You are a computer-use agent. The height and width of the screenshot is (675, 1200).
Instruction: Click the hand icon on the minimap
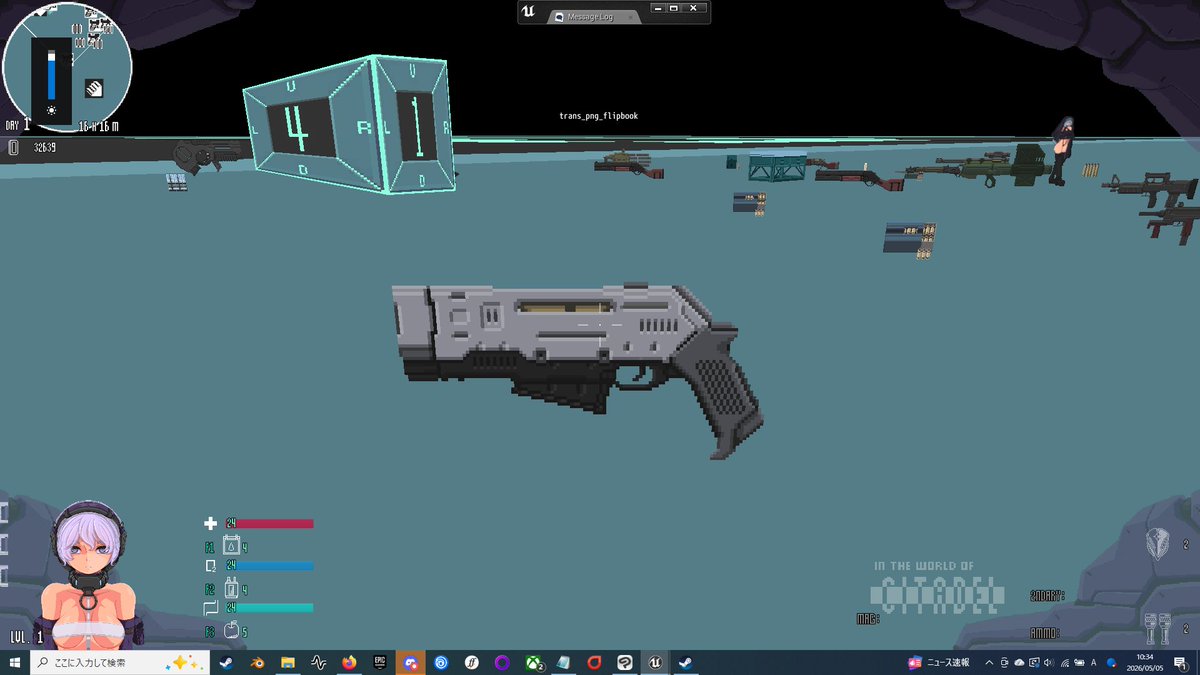pyautogui.click(x=94, y=88)
